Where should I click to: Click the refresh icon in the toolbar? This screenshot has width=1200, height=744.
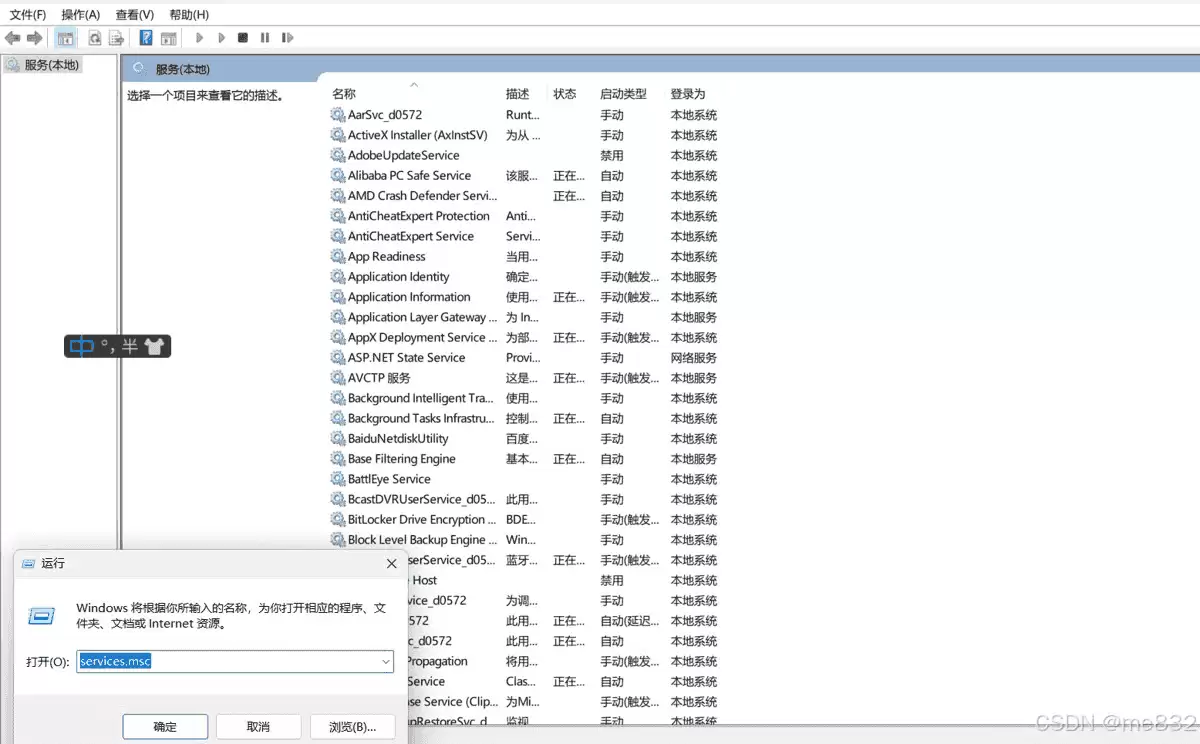pos(95,37)
